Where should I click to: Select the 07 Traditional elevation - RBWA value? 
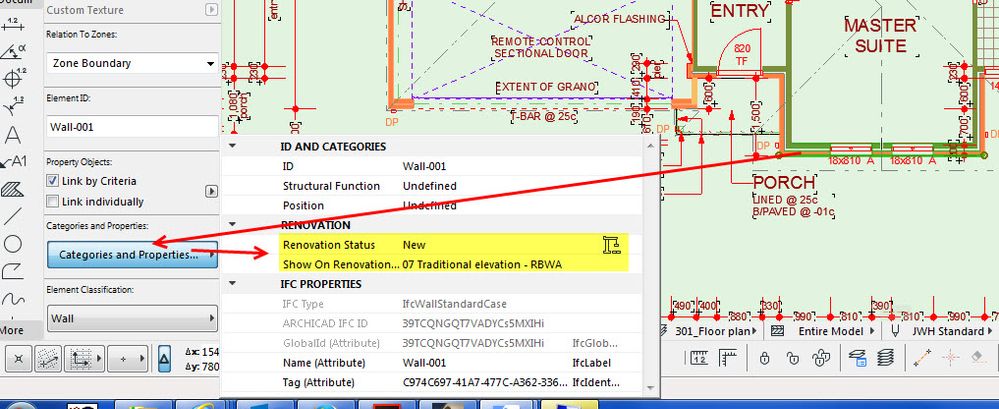[x=482, y=264]
